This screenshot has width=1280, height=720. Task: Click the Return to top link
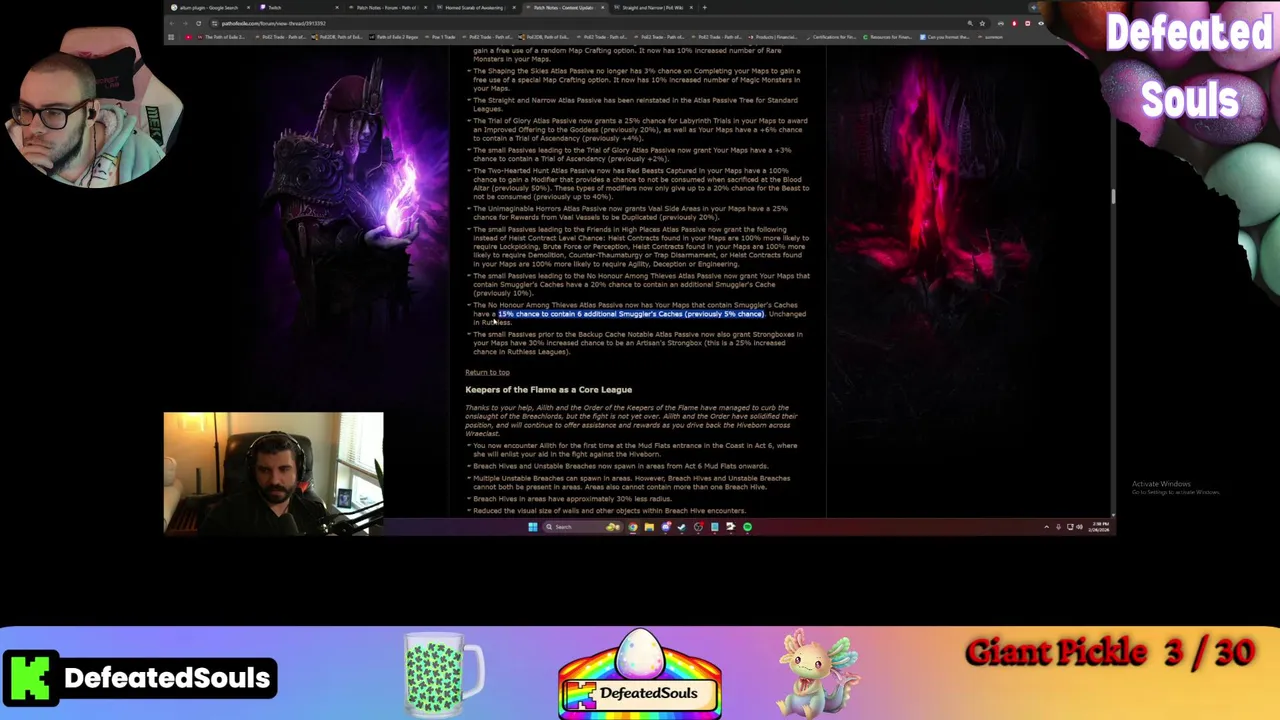coord(487,372)
